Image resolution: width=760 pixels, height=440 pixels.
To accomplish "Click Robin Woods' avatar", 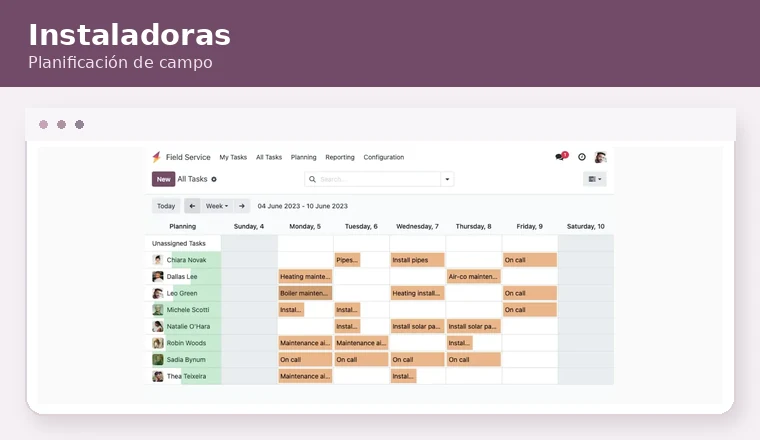I will pyautogui.click(x=158, y=343).
